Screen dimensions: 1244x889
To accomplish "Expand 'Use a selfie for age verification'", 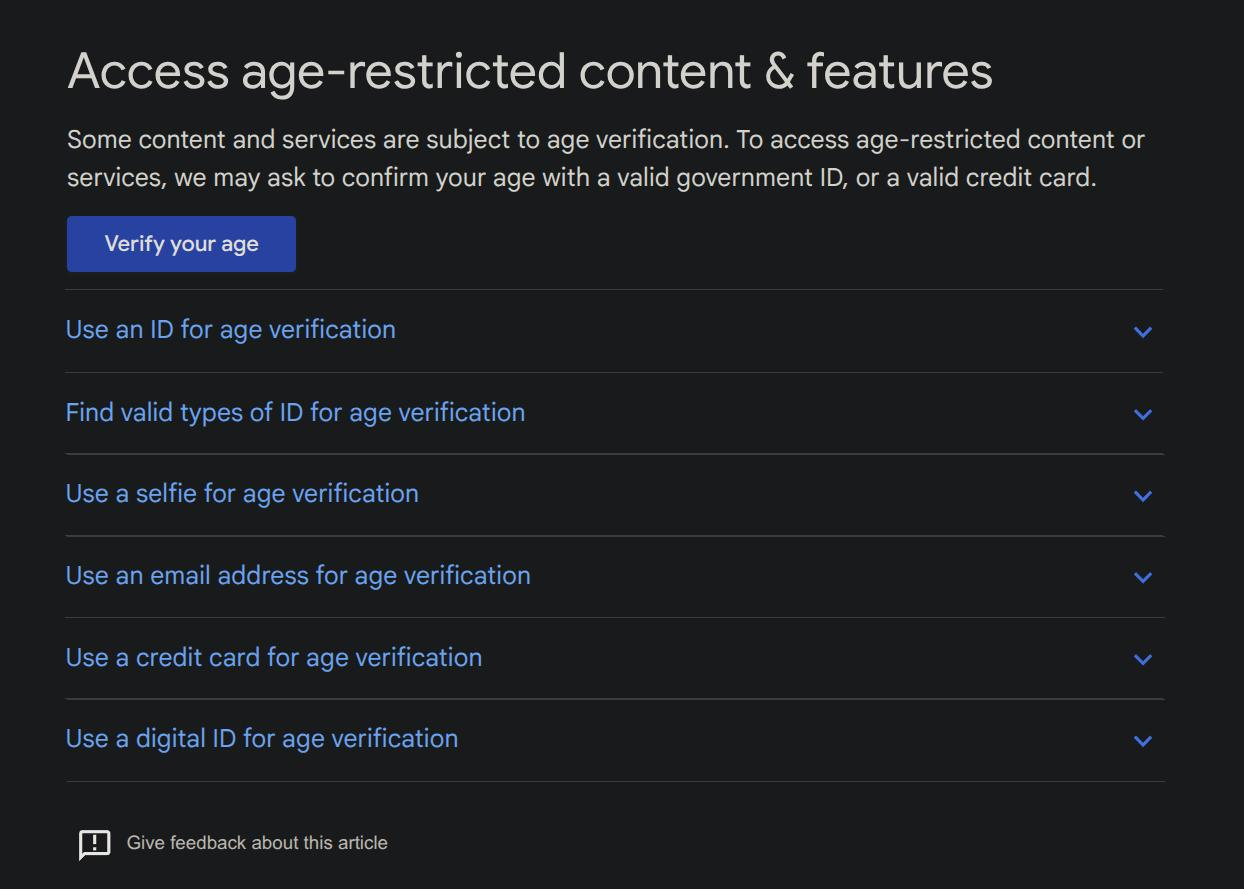I will coord(242,494).
